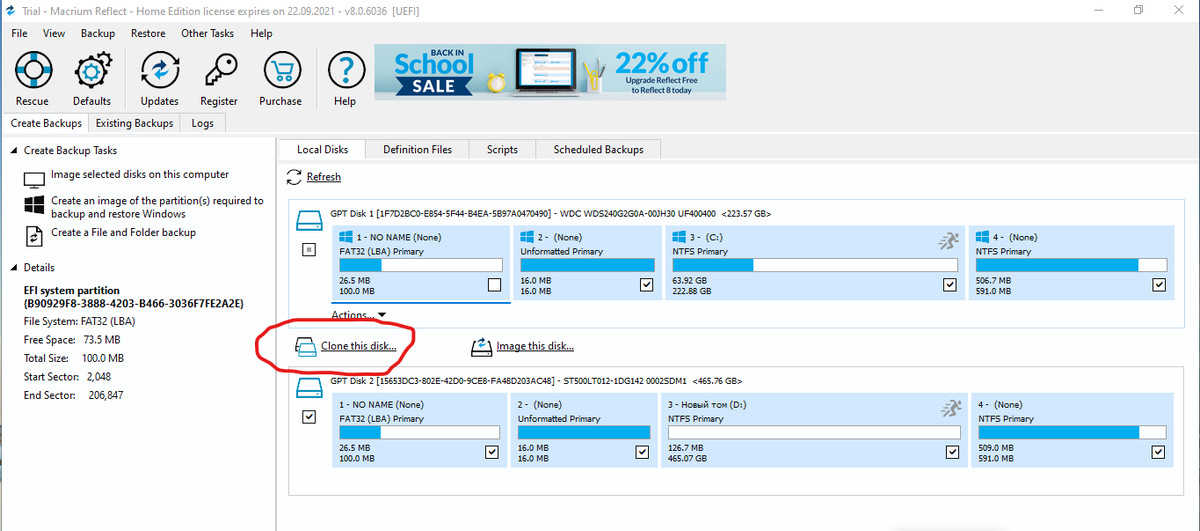Click the Clone this disk icon
The height and width of the screenshot is (531, 1200).
(x=305, y=346)
